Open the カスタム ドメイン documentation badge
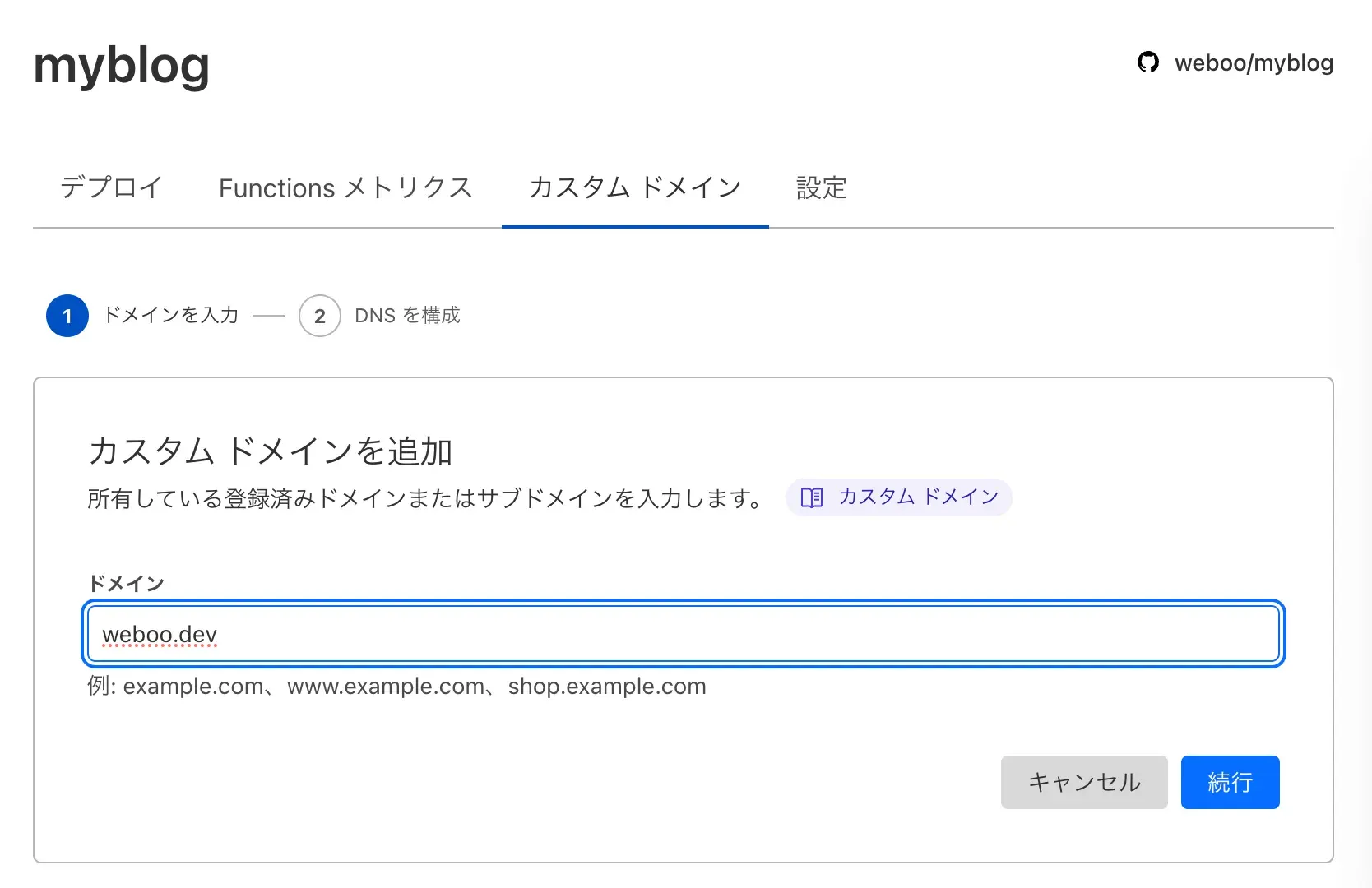 pos(899,497)
